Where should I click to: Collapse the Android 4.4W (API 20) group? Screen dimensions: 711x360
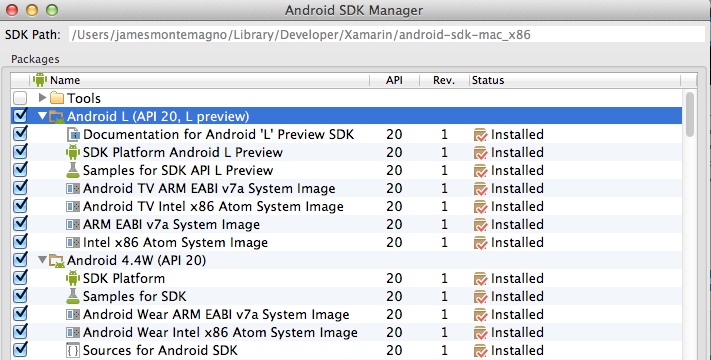(x=43, y=260)
